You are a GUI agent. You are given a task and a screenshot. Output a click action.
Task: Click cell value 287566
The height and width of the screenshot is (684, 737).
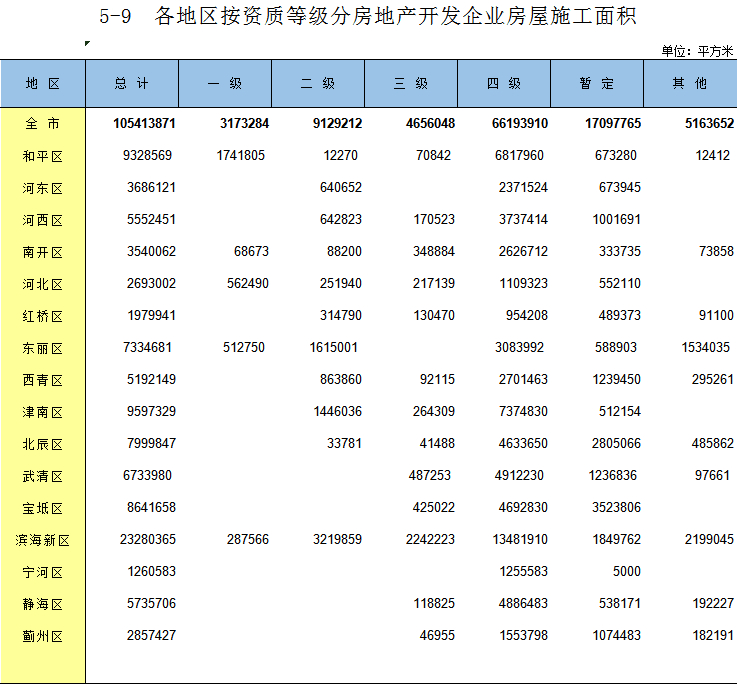click(x=248, y=539)
